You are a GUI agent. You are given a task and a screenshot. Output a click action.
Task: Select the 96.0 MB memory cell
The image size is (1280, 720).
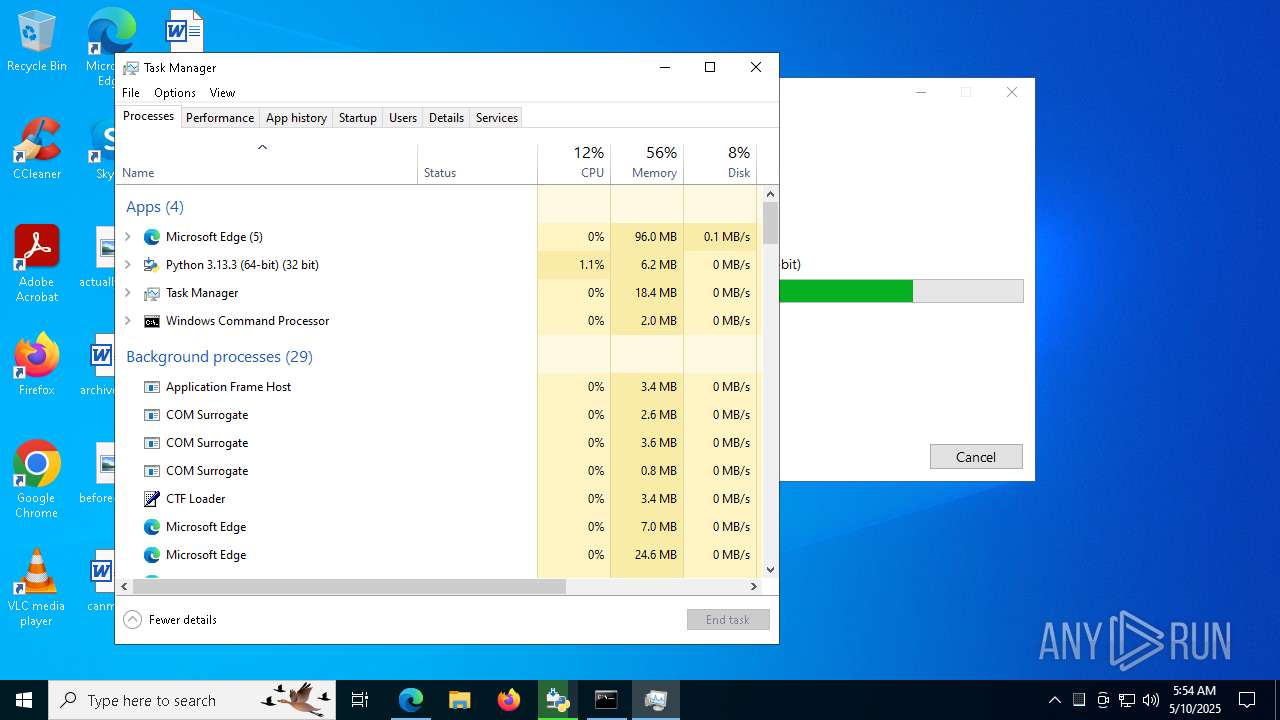[647, 237]
